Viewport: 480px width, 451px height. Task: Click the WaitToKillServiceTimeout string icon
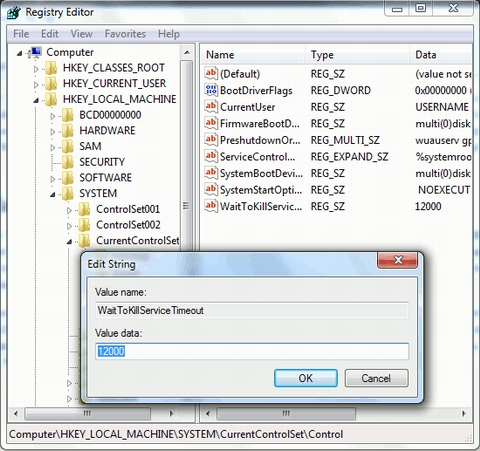pyautogui.click(x=211, y=206)
